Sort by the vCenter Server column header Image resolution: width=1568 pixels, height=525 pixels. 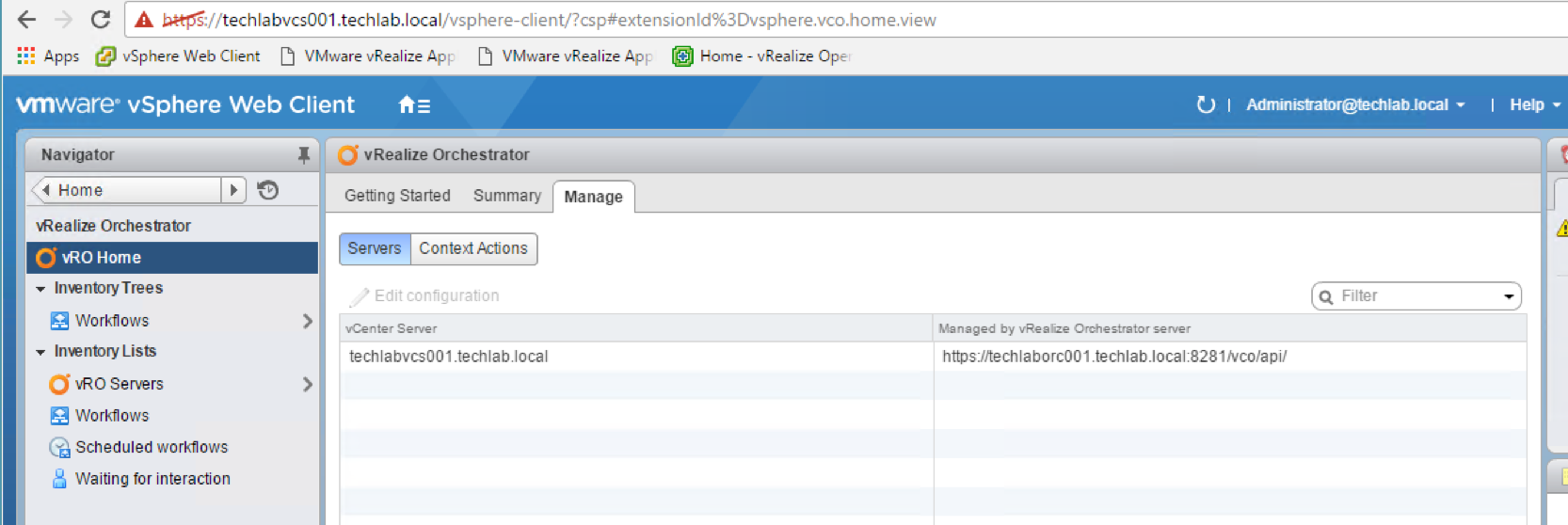(x=636, y=328)
